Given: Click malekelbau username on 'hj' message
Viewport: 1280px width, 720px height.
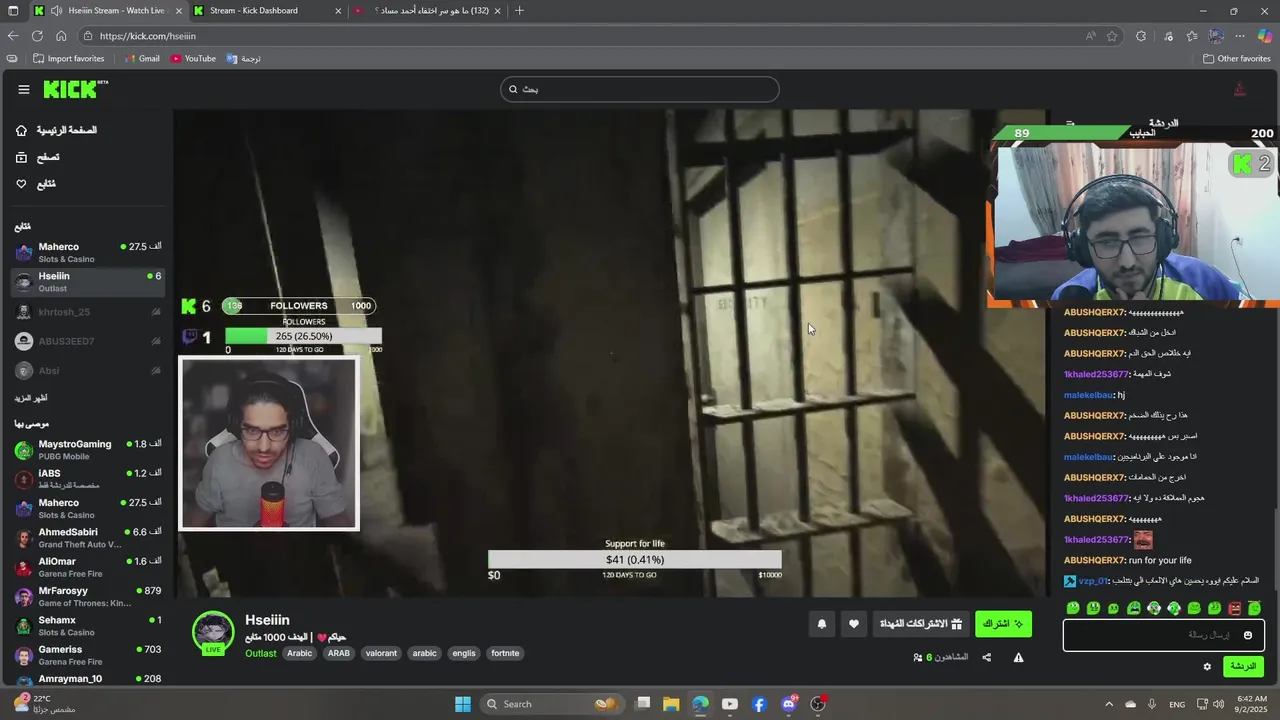Looking at the screenshot, I should (x=1089, y=395).
